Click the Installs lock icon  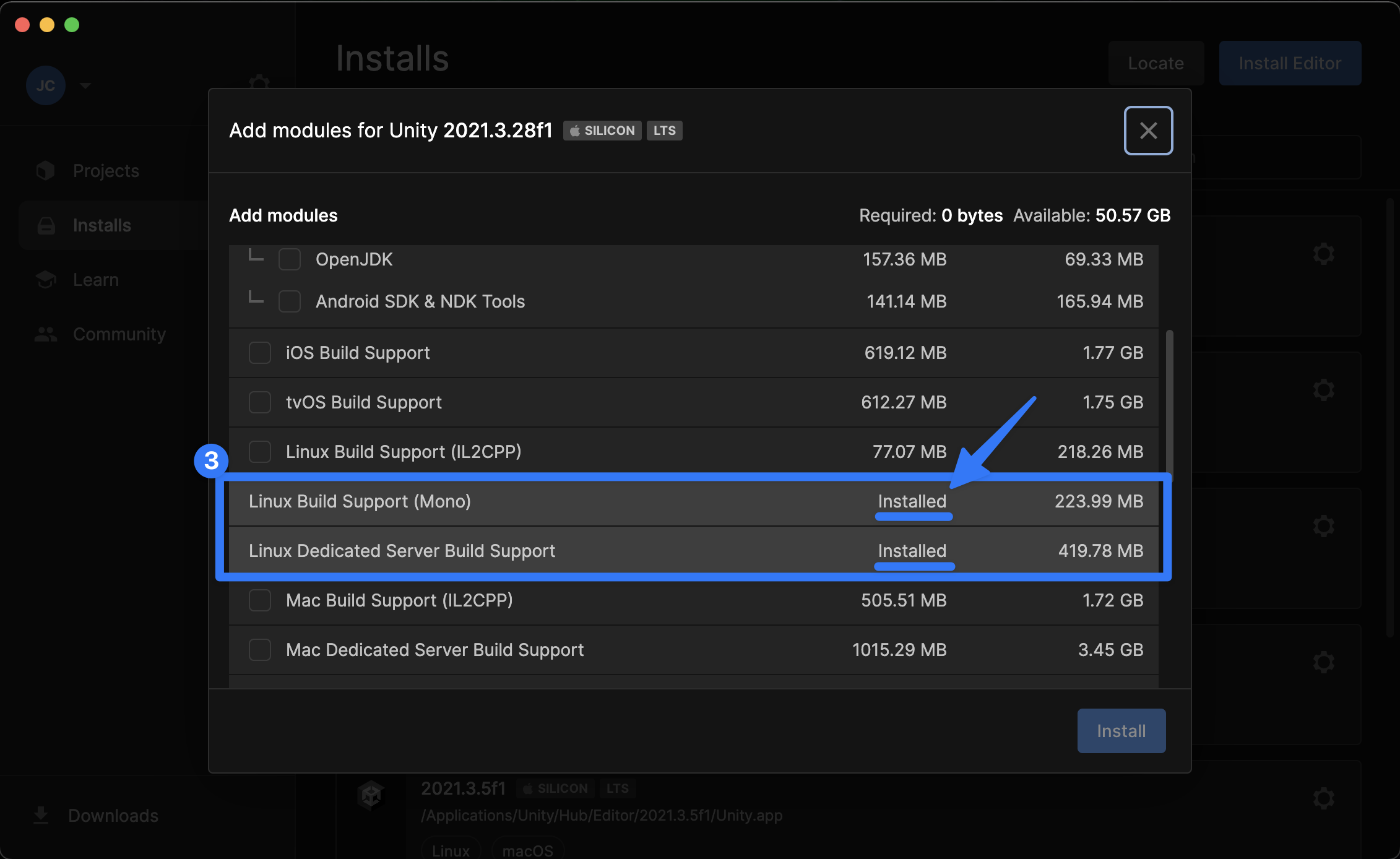46,225
